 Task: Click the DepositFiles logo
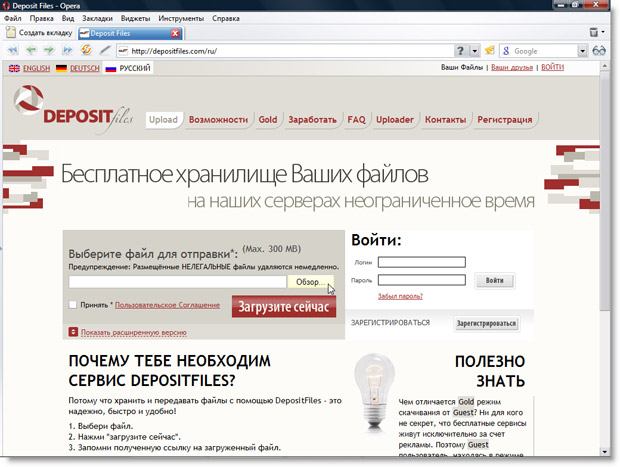[x=74, y=109]
